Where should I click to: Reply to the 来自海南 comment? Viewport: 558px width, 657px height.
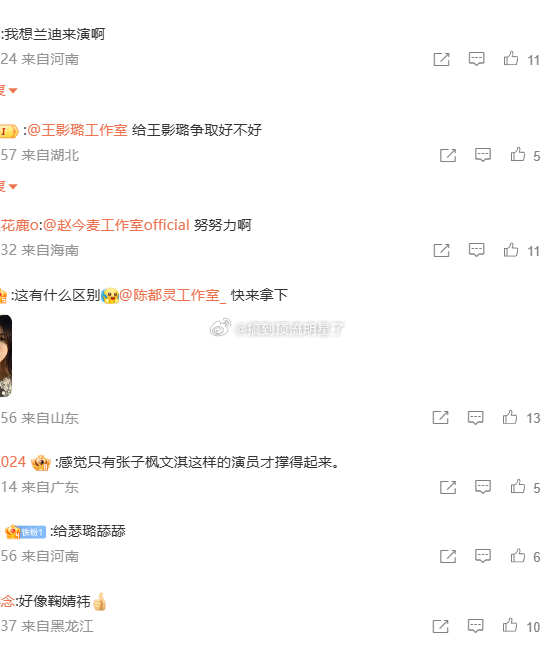point(476,250)
